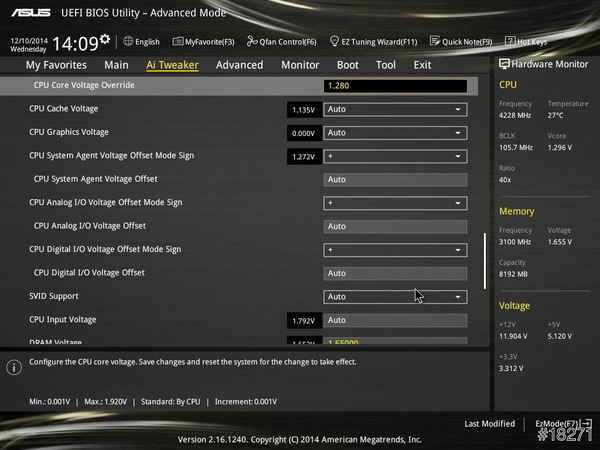Open the CPU Graphics Voltage dropdown
This screenshot has height=450, width=600.
395,133
